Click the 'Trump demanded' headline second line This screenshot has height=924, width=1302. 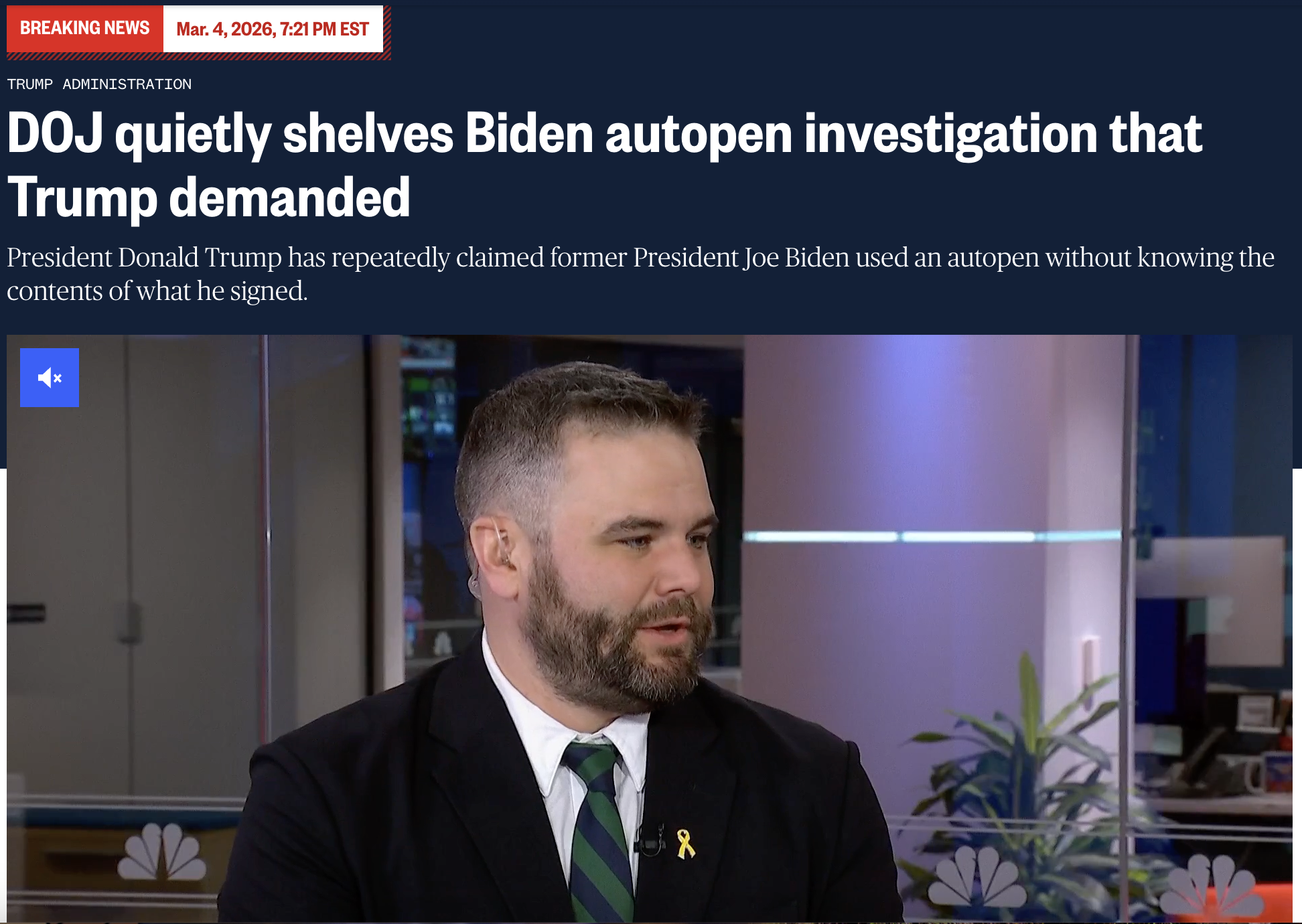click(x=208, y=198)
